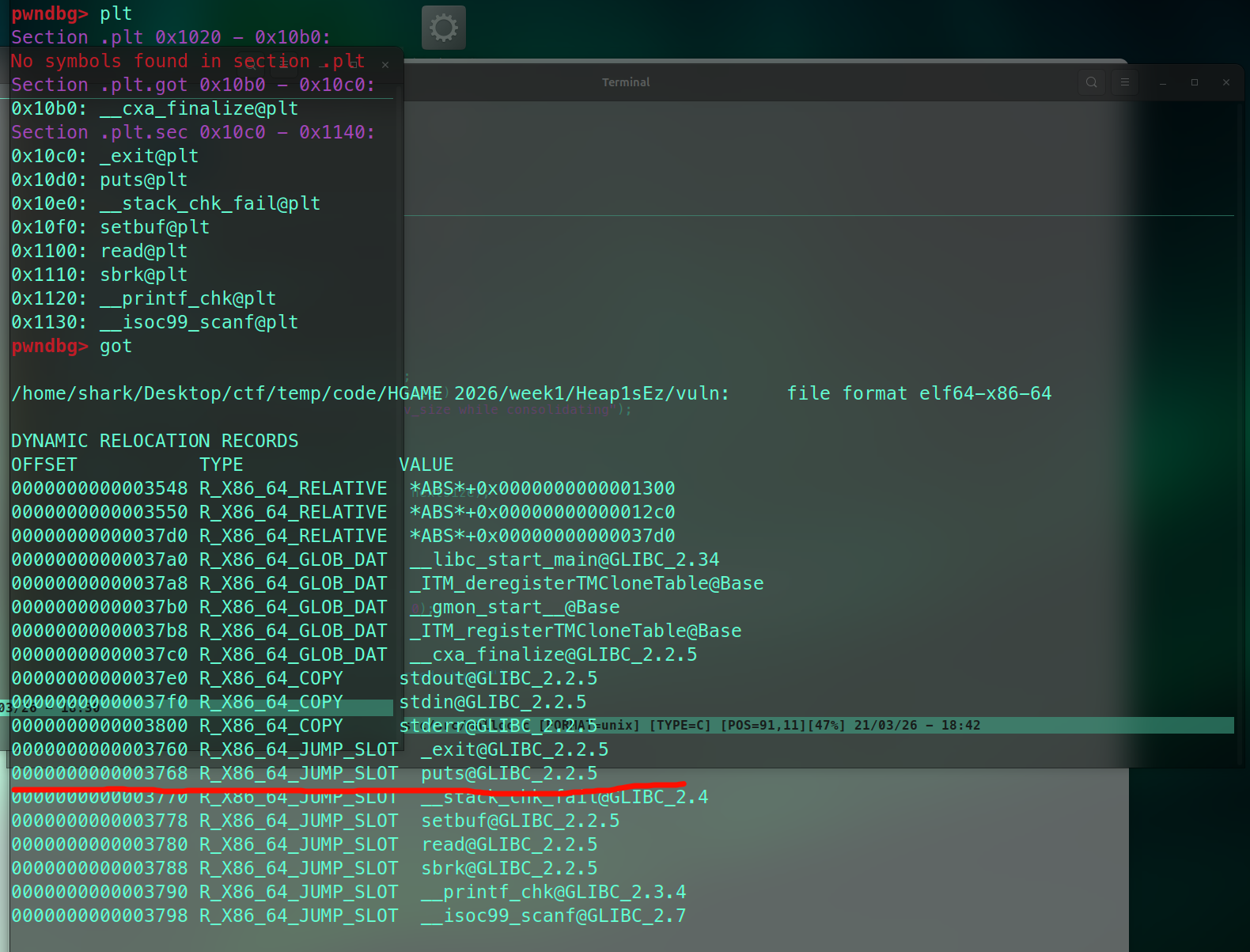Viewport: 1250px width, 952px height.
Task: Click the __printf_chk@plt entry
Action: (x=143, y=298)
